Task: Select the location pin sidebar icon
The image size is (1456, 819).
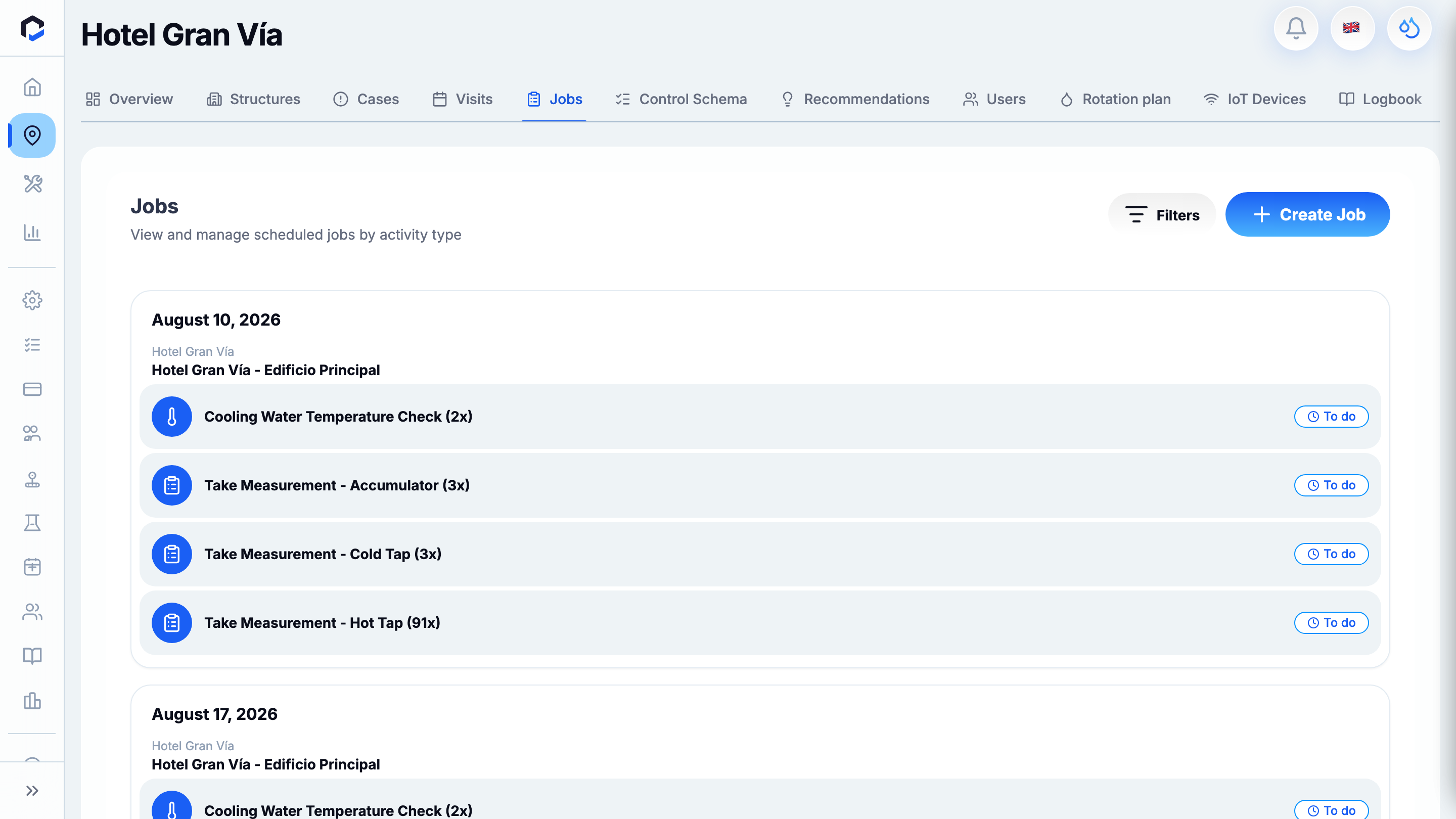Action: point(32,135)
